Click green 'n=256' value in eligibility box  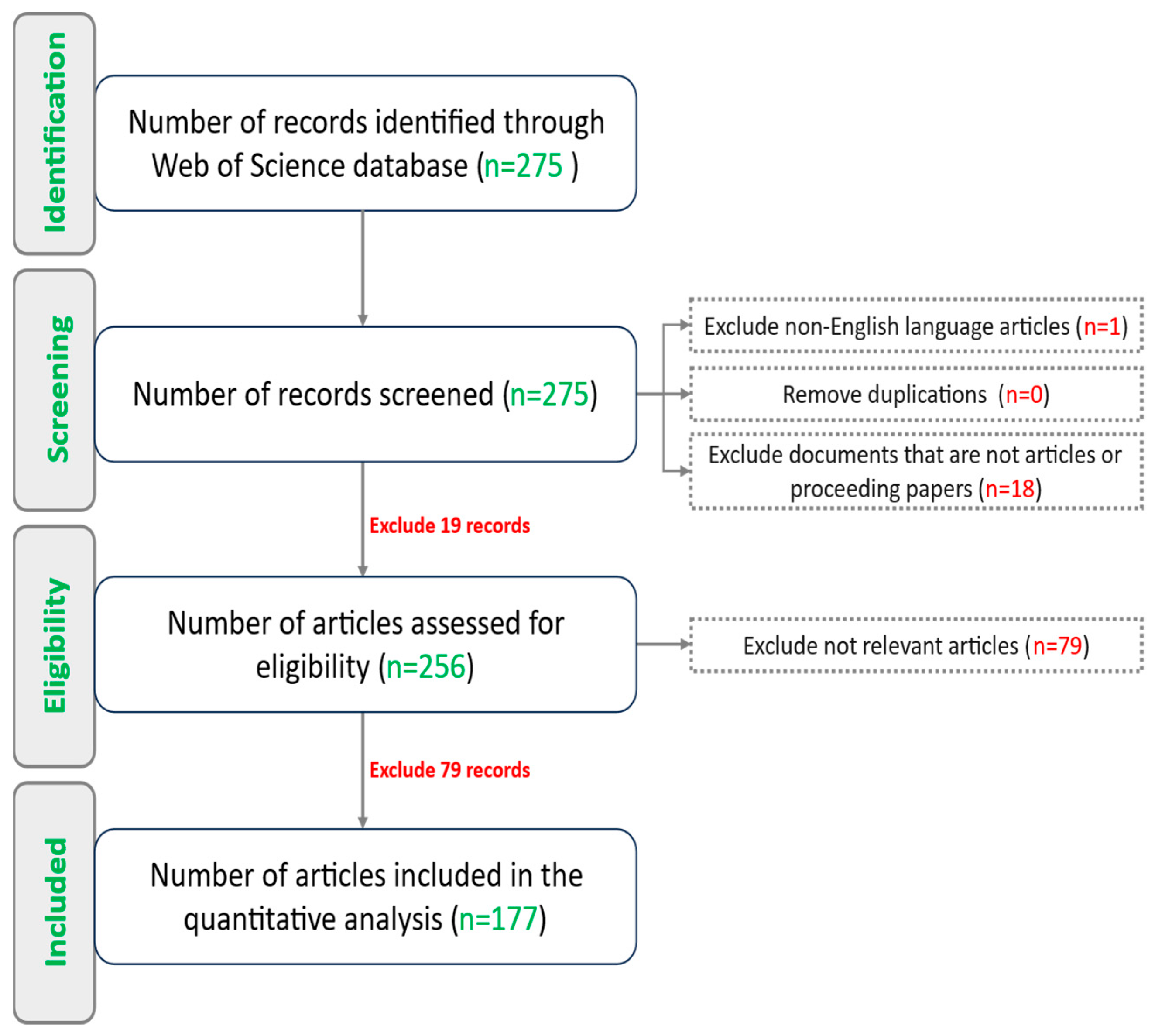[x=426, y=666]
